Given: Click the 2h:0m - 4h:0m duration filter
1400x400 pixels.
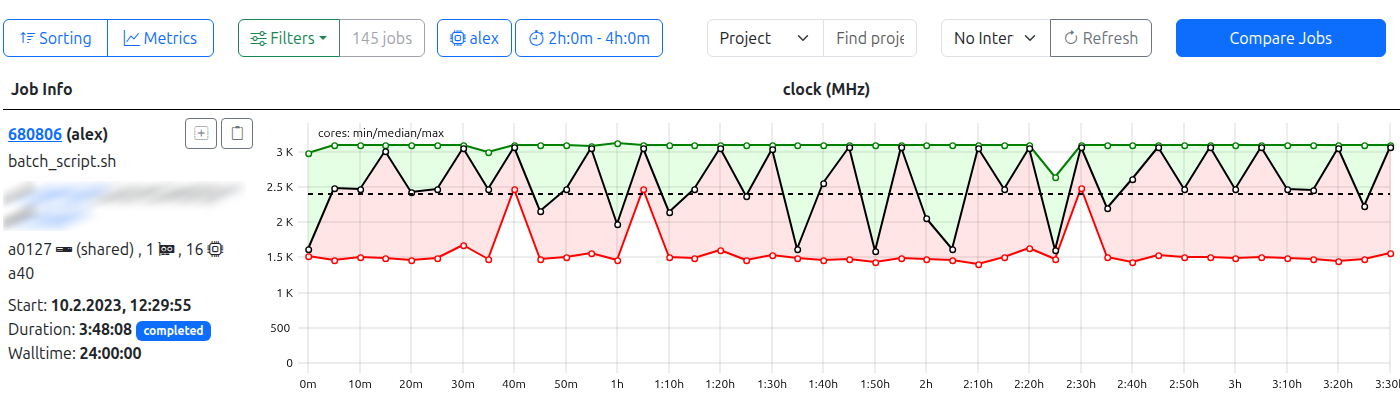Looking at the screenshot, I should click(x=588, y=38).
